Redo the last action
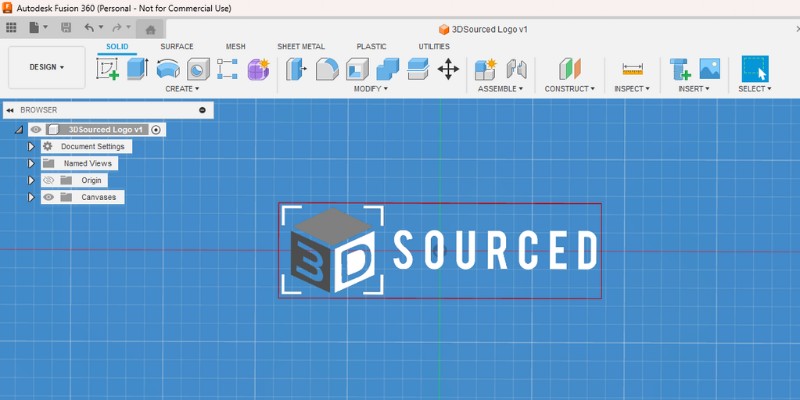The width and height of the screenshot is (800, 400). 117,28
